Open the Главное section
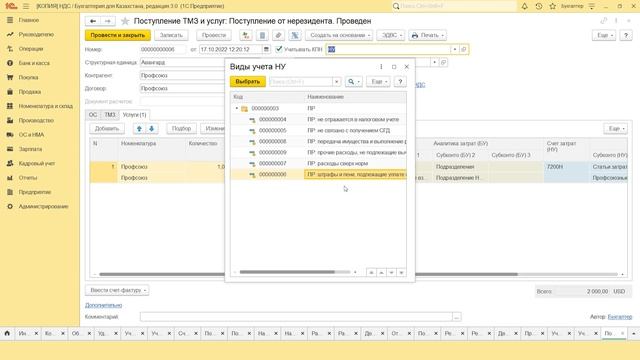Screen dimensions: 640x360 coord(29,20)
